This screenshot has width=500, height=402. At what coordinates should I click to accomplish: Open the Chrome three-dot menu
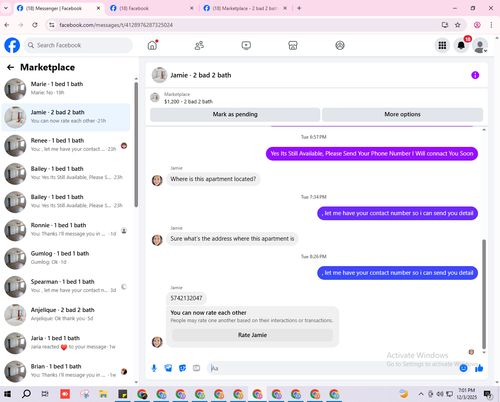[491, 25]
